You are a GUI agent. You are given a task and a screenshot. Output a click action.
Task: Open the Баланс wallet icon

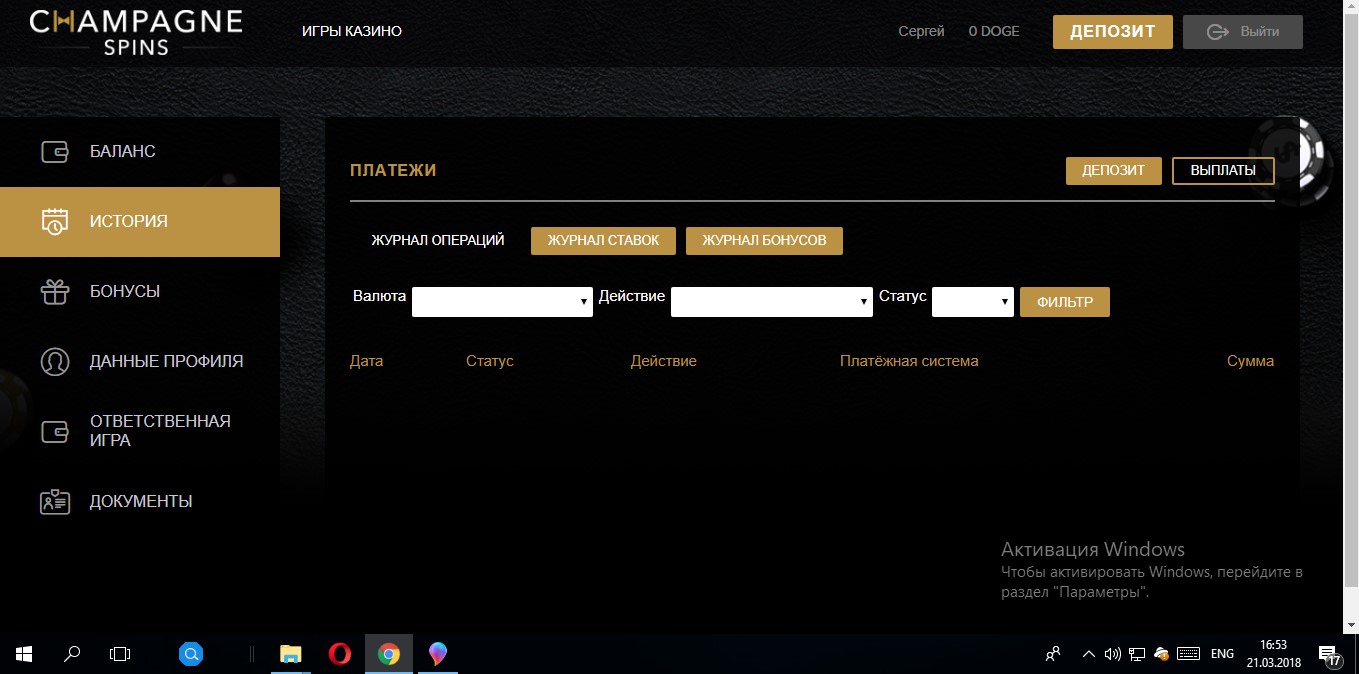(x=55, y=152)
